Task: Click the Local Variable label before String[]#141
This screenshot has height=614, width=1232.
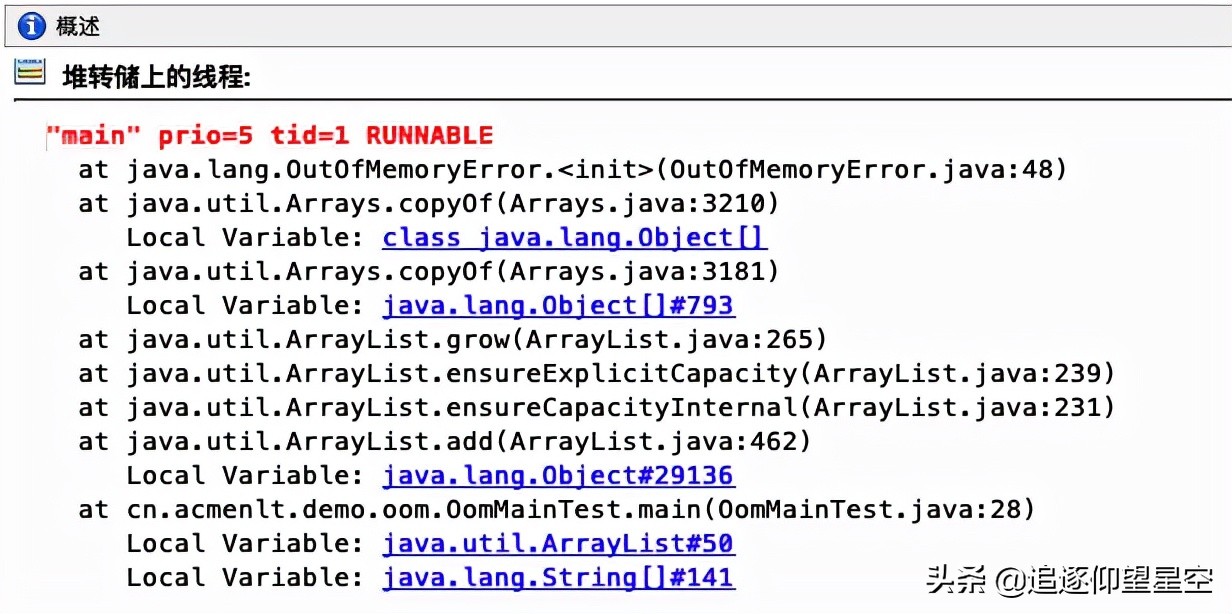Action: [246, 577]
